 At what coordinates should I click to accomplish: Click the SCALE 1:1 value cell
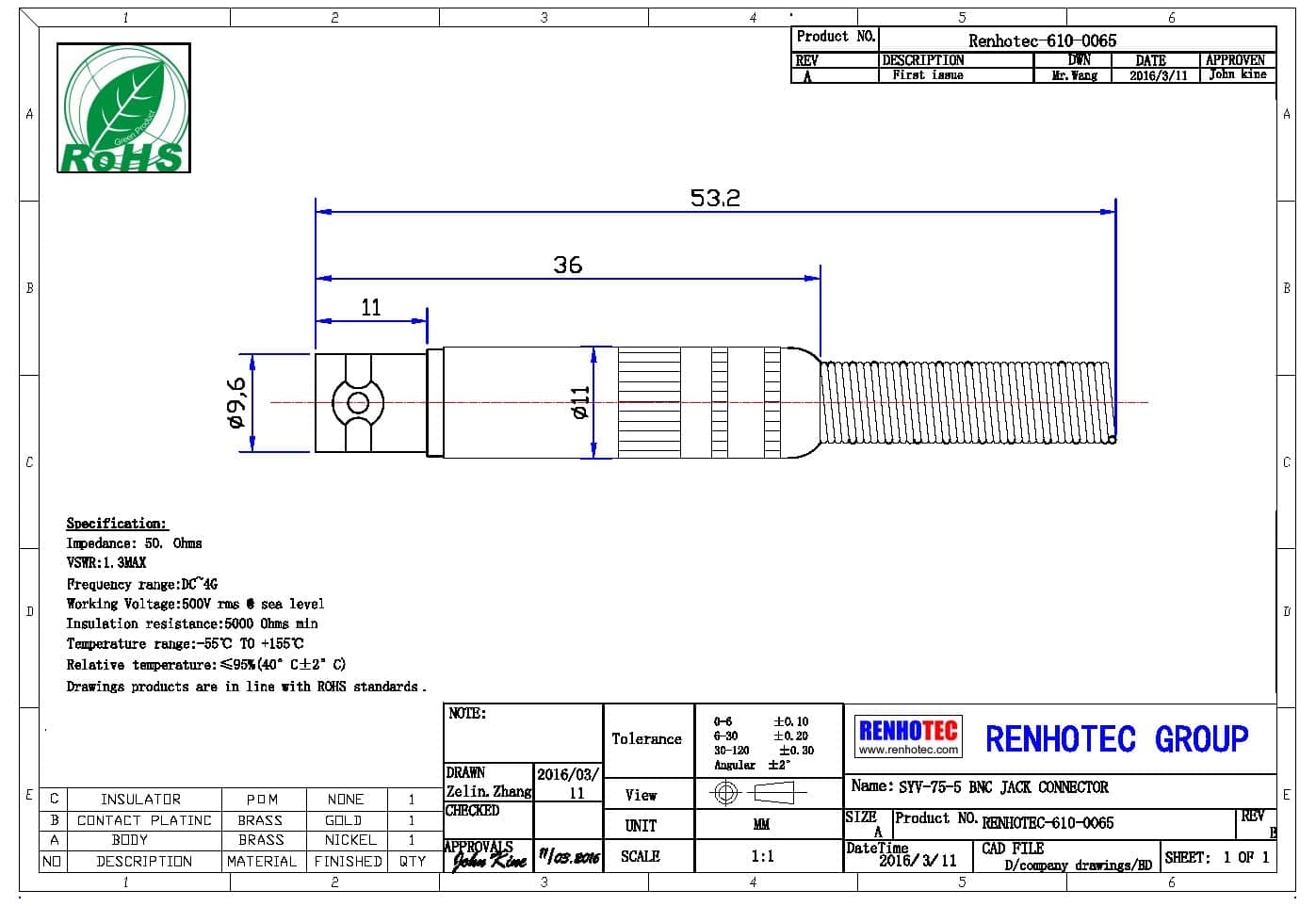(x=762, y=856)
